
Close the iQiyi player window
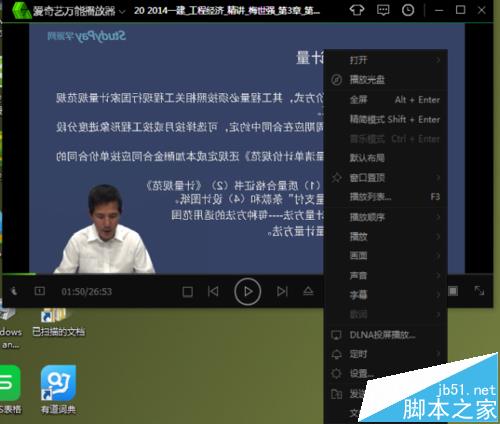tap(482, 10)
